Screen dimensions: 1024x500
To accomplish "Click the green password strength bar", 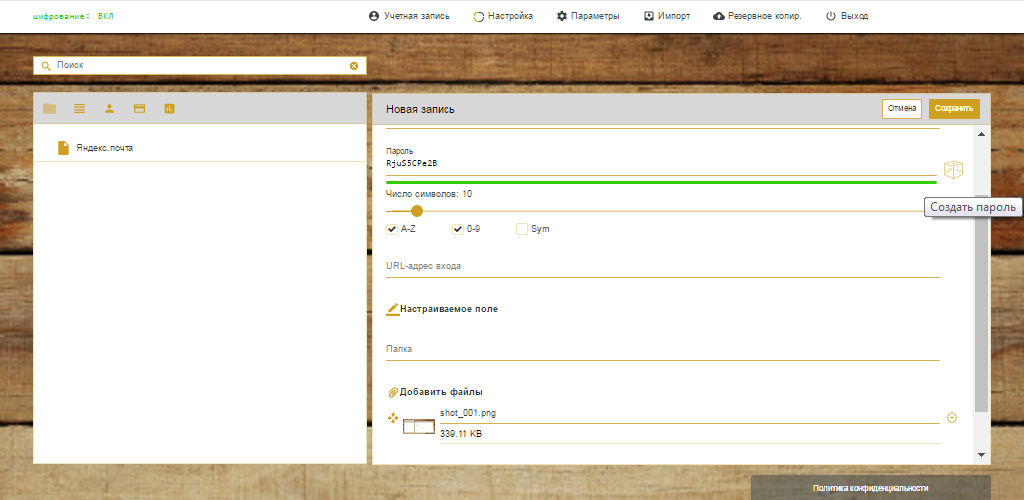I will (x=661, y=182).
